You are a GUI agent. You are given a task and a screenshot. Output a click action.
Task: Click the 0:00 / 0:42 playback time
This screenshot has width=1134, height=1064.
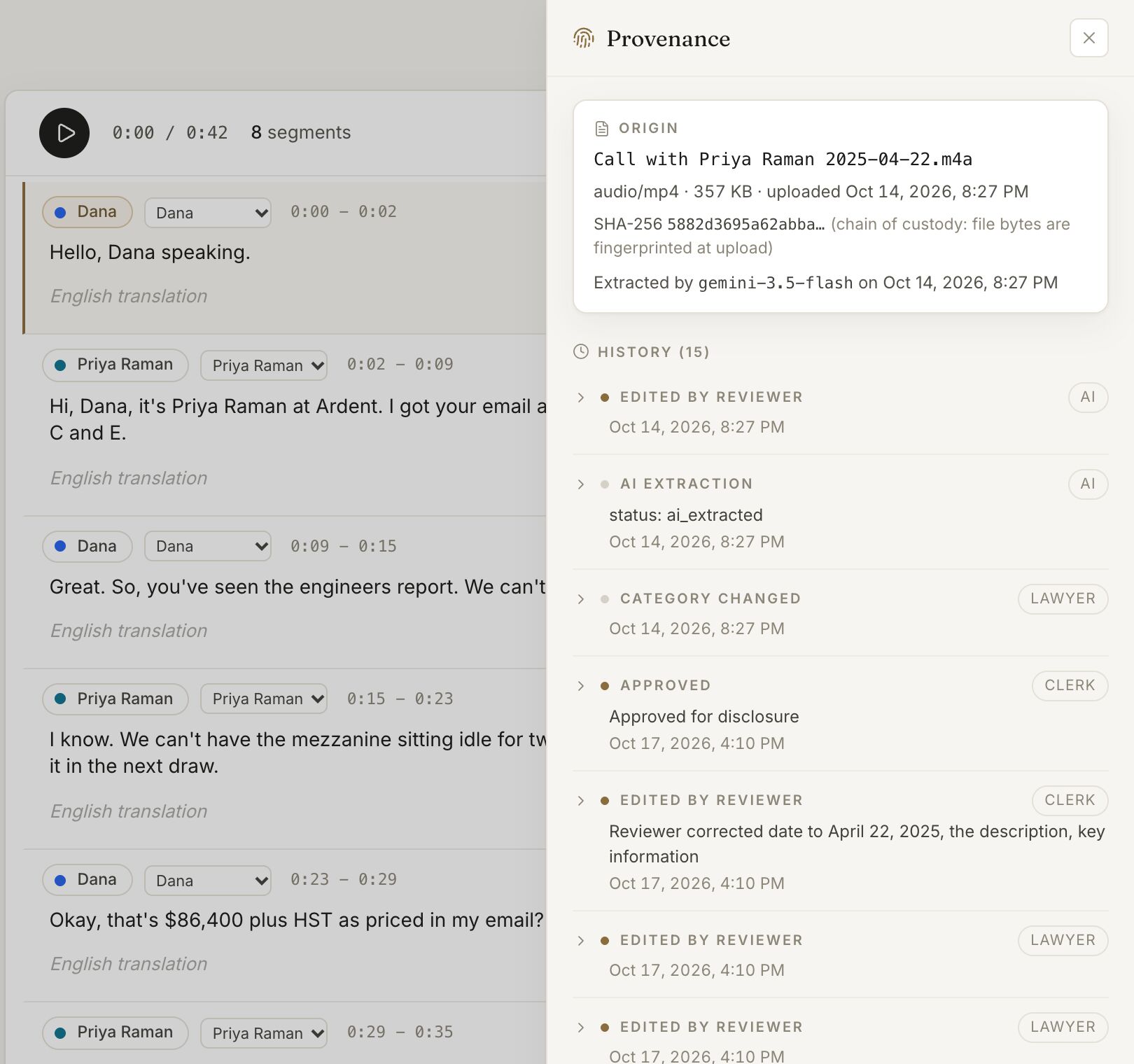pos(170,132)
